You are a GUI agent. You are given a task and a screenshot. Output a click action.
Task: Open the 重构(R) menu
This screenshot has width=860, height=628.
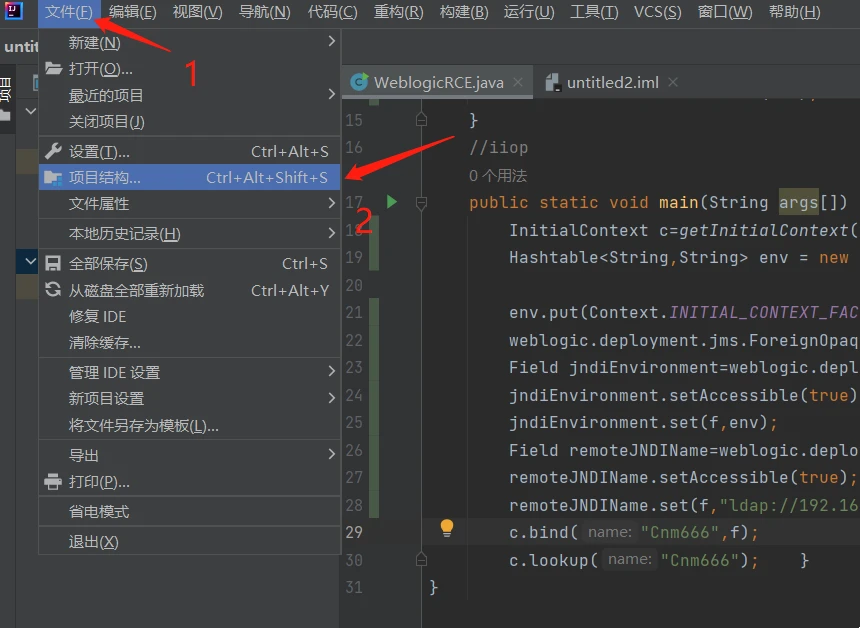coord(399,12)
